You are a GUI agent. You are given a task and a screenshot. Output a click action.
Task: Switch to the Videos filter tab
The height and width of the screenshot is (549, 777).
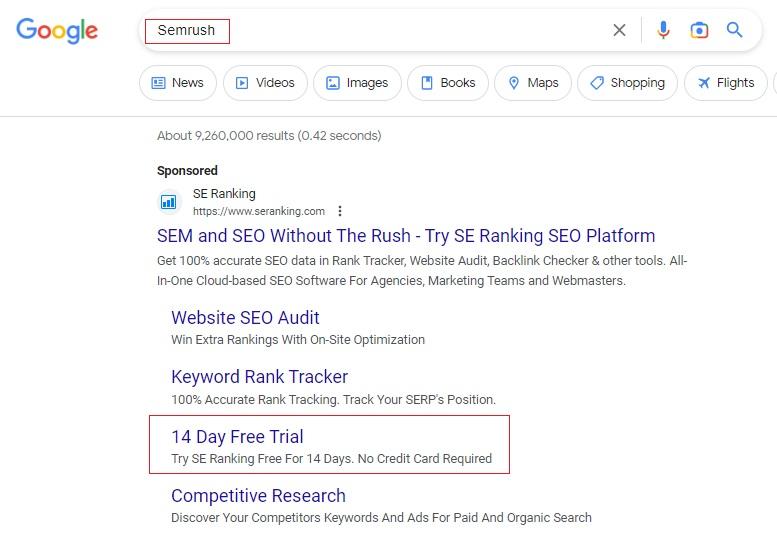tap(265, 83)
